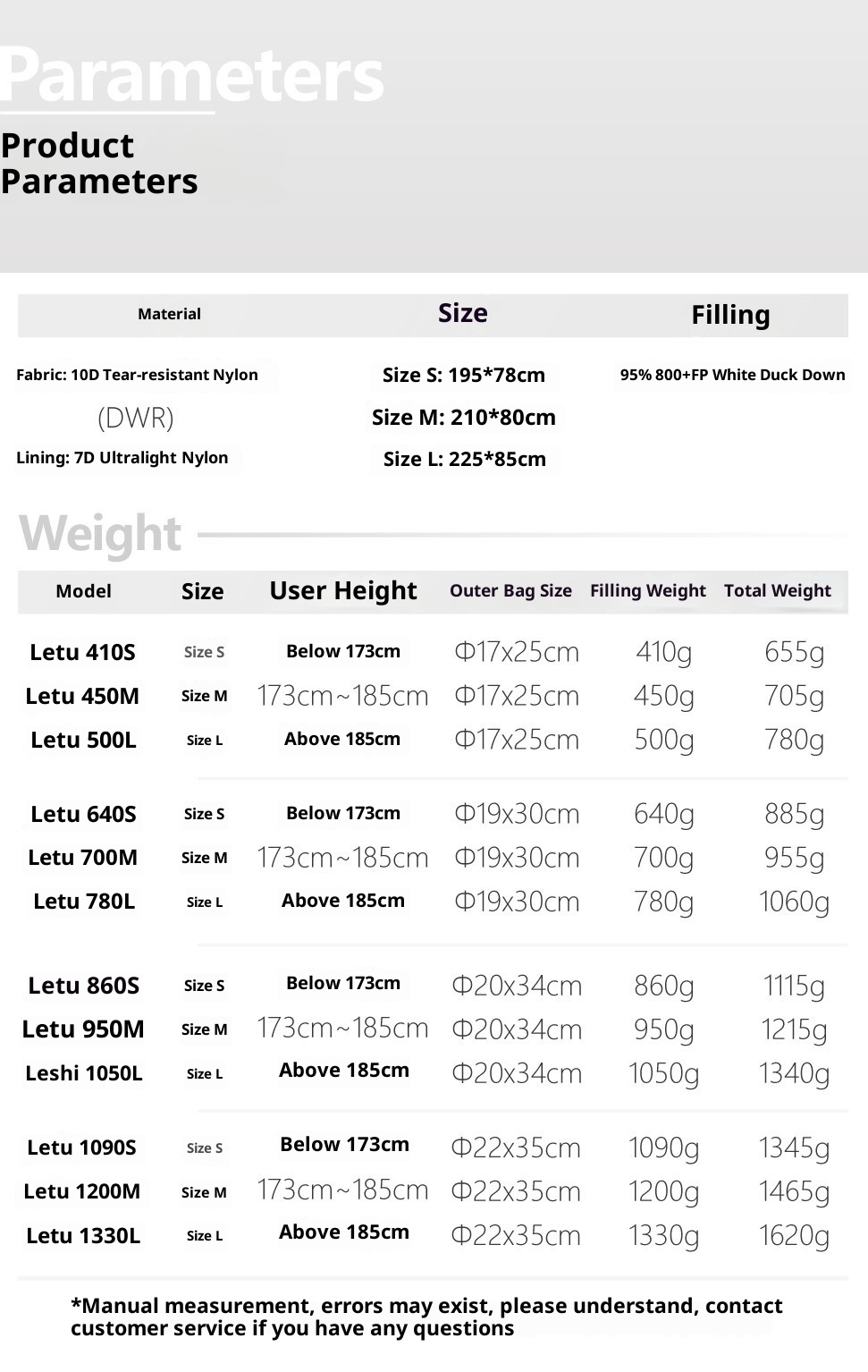Image resolution: width=868 pixels, height=1372 pixels.
Task: Select the Material header cell
Action: point(169,314)
